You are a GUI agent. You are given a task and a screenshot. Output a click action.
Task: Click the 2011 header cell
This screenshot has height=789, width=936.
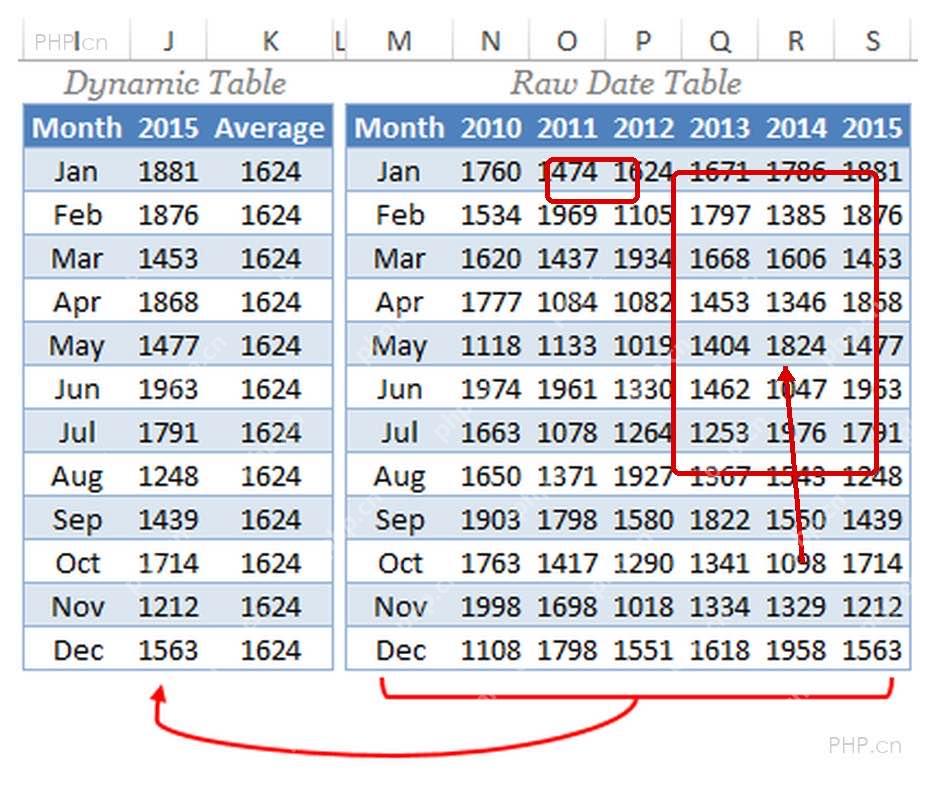coord(567,128)
